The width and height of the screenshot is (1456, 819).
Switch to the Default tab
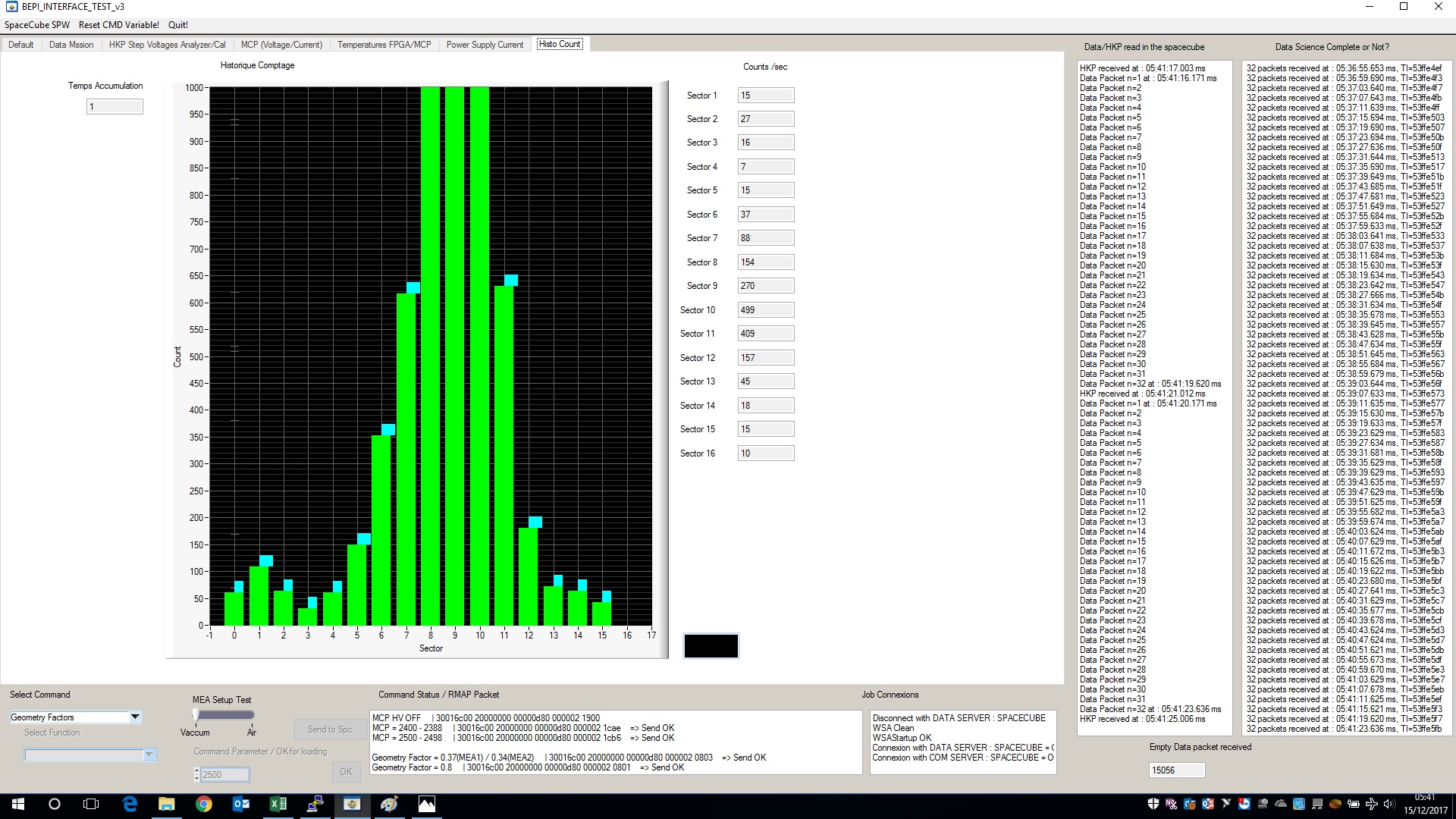(21, 45)
